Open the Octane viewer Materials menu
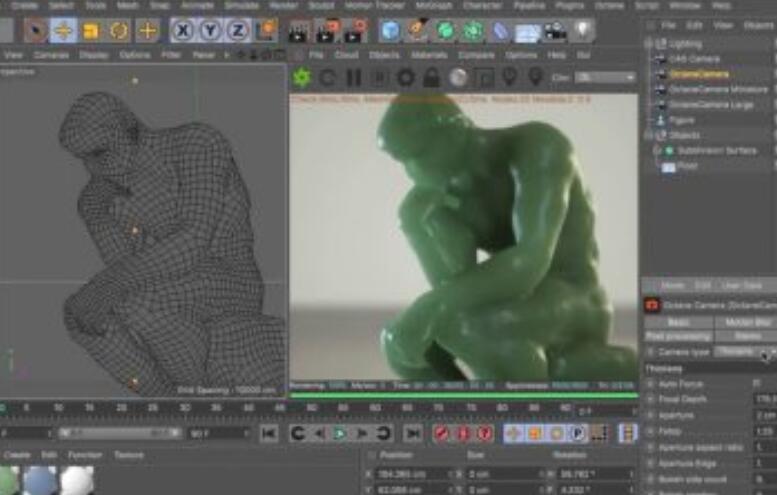 tap(429, 55)
